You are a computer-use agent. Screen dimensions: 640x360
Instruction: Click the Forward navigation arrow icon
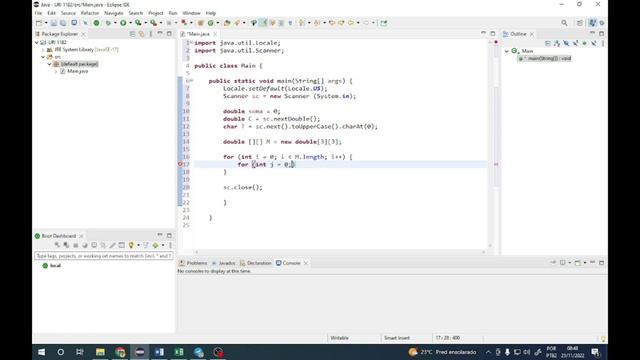pyautogui.click(x=366, y=23)
